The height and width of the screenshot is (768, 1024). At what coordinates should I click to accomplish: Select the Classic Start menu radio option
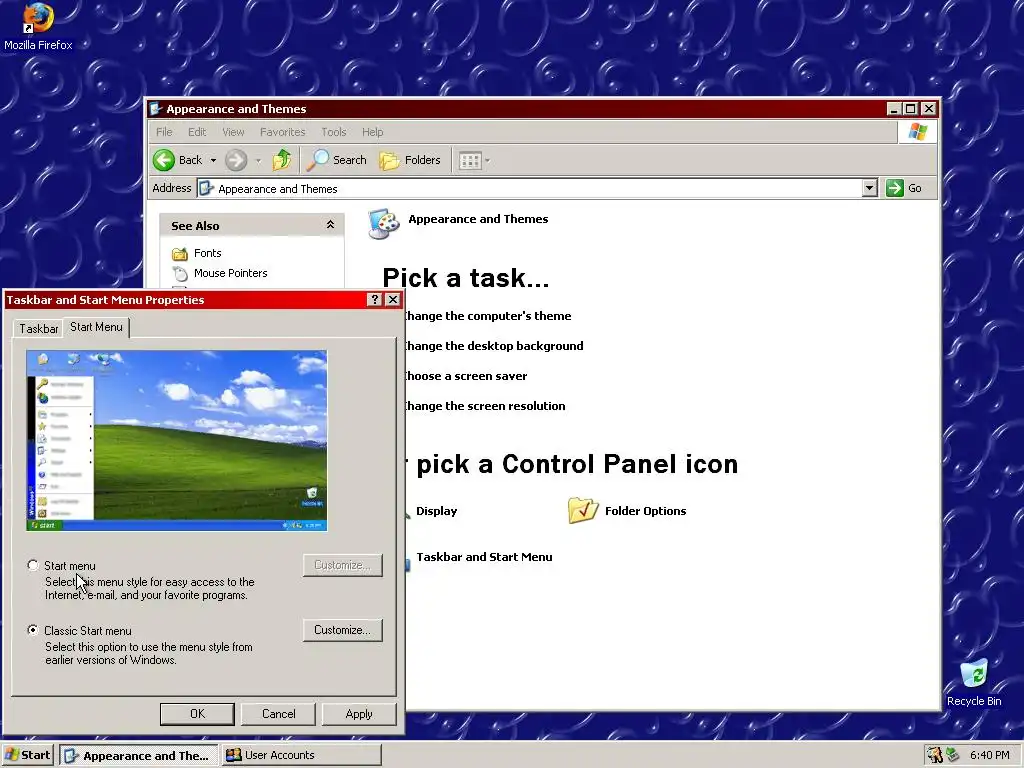pyautogui.click(x=33, y=630)
